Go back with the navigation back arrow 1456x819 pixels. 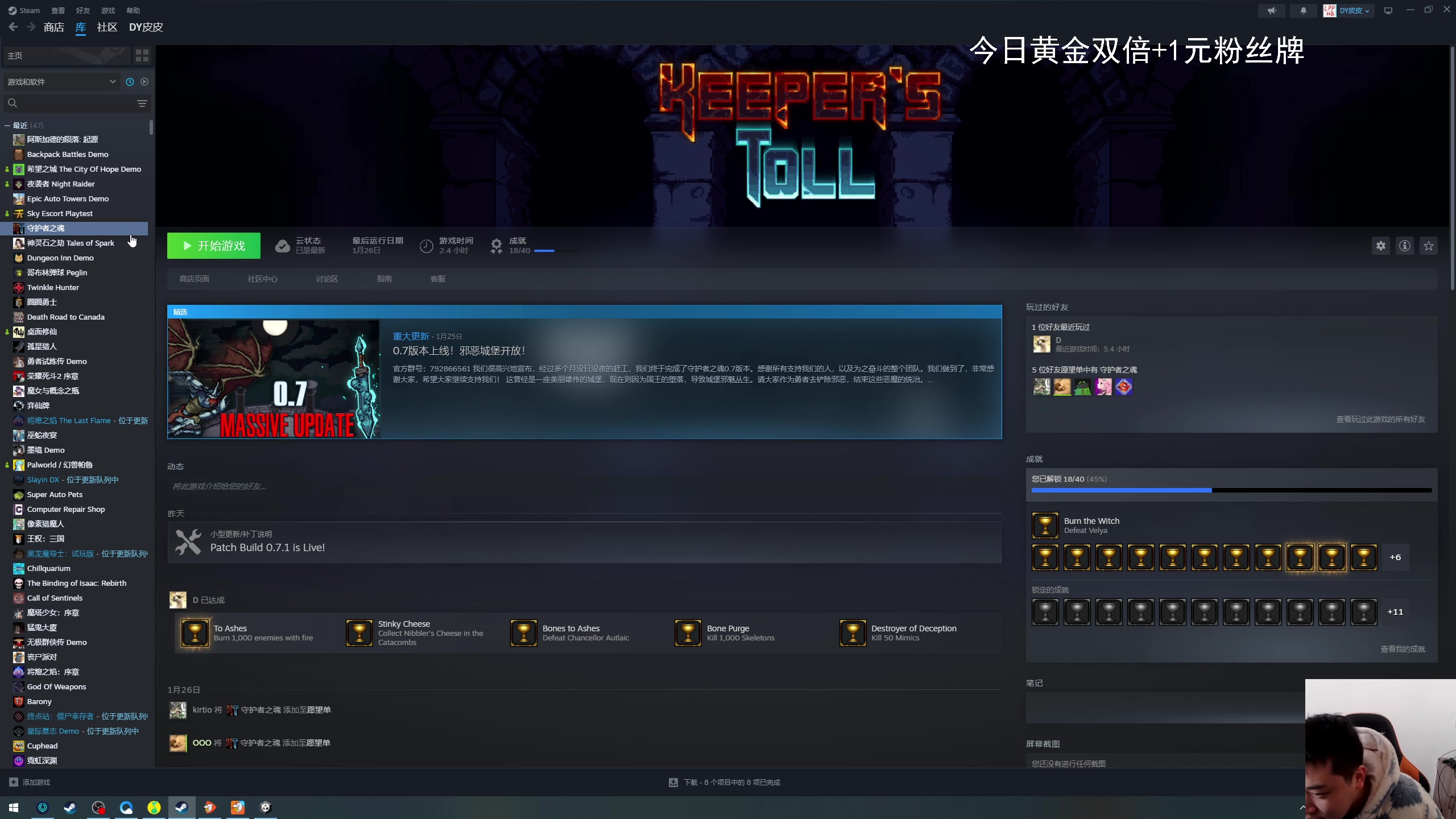pos(13,27)
